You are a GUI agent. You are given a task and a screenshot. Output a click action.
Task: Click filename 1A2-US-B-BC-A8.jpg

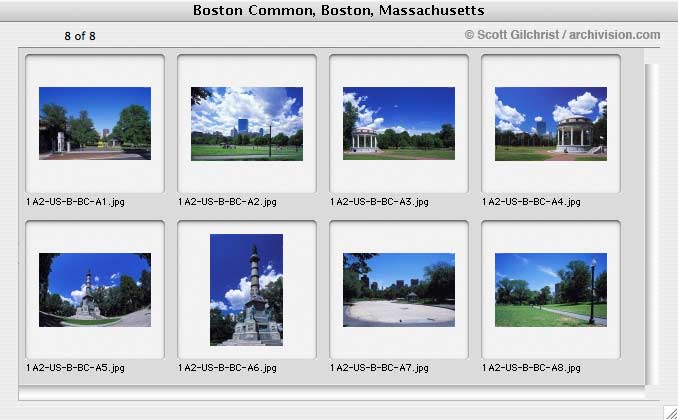click(x=531, y=368)
